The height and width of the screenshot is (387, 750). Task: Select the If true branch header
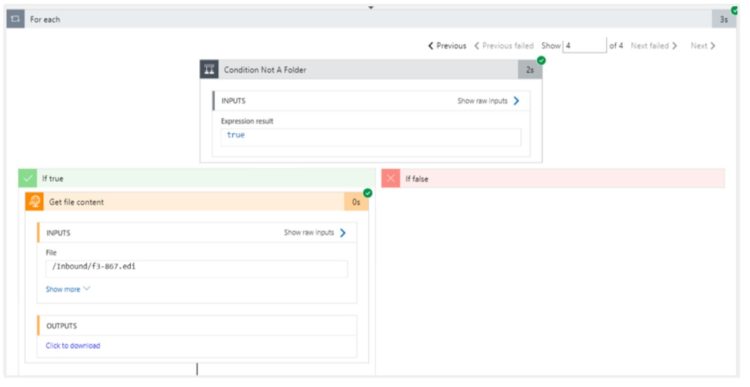click(x=197, y=178)
